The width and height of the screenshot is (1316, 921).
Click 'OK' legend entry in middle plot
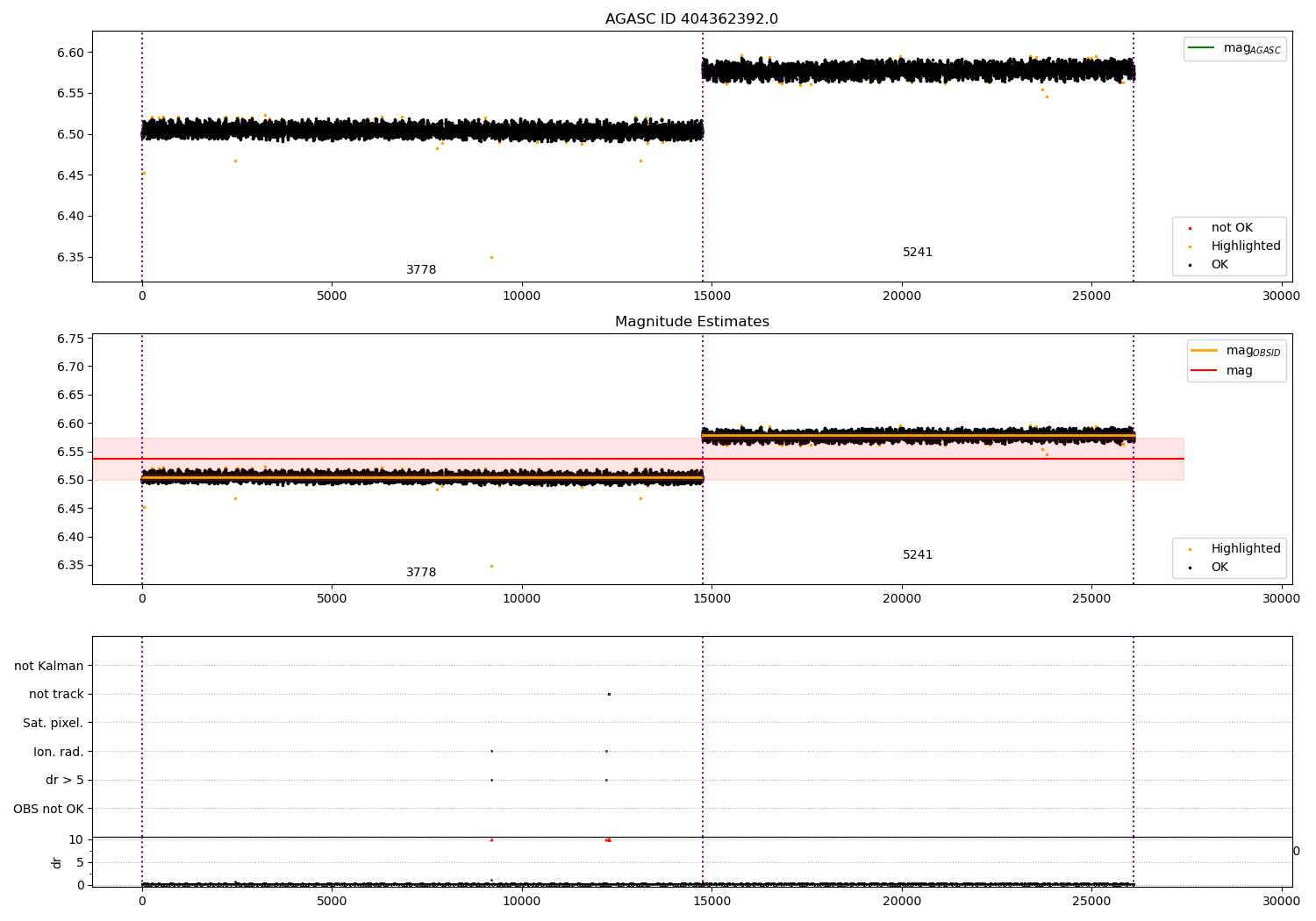tap(1219, 567)
